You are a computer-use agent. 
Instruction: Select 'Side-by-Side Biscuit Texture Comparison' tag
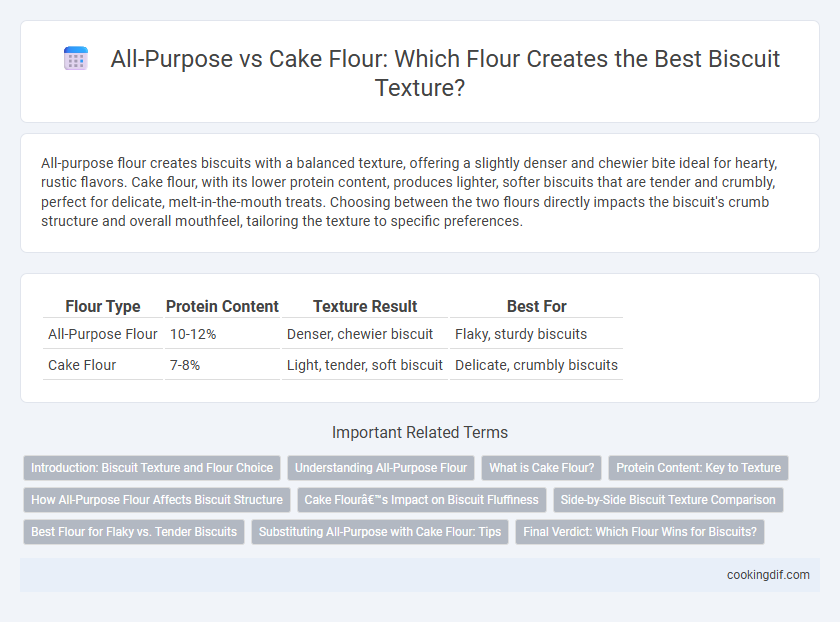point(668,500)
